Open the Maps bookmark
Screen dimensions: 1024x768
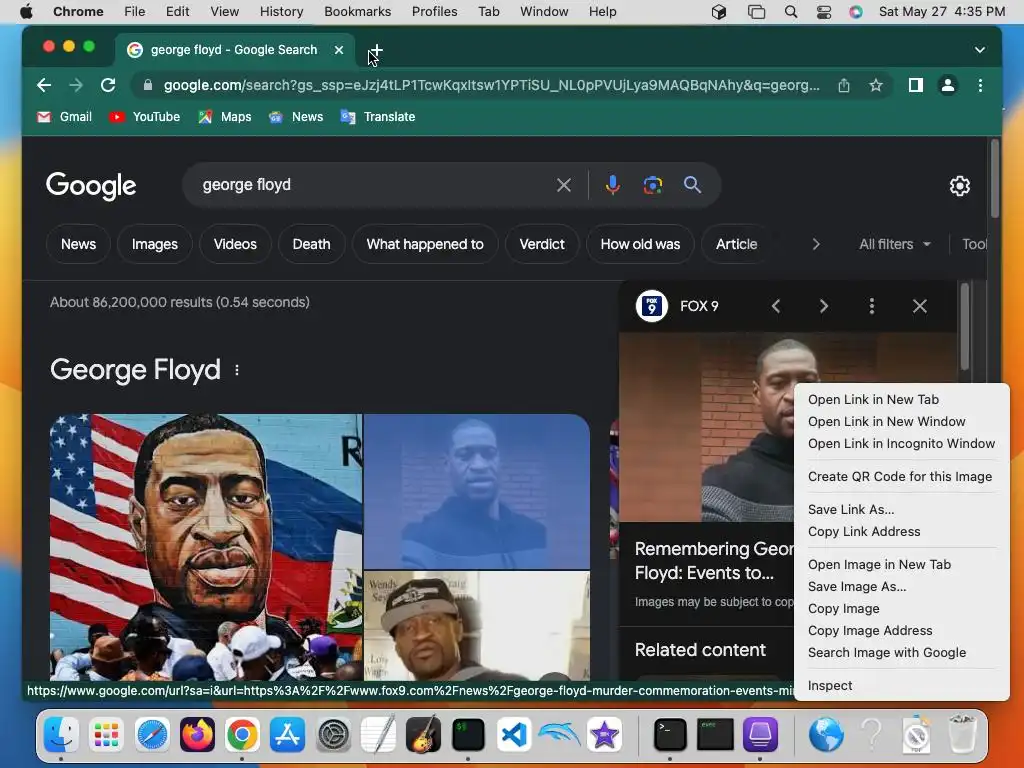point(225,117)
